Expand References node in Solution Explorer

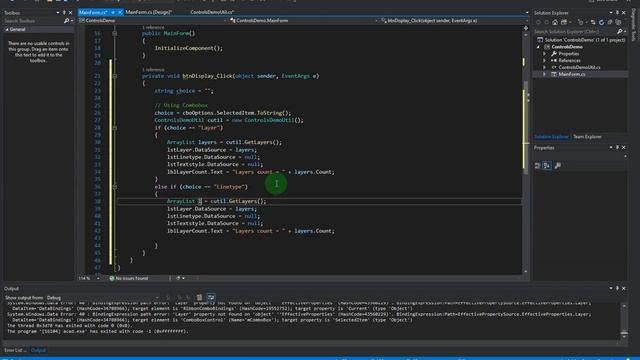click(x=544, y=60)
